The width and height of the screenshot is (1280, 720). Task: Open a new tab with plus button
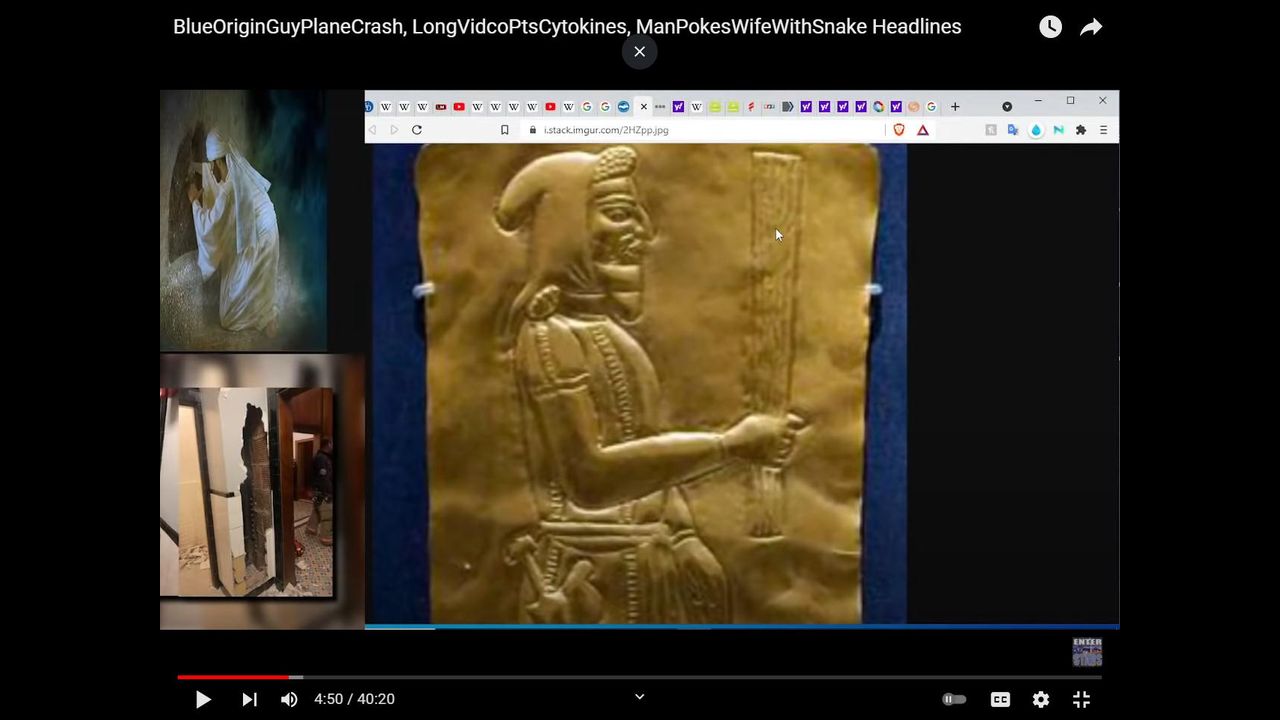(x=955, y=107)
